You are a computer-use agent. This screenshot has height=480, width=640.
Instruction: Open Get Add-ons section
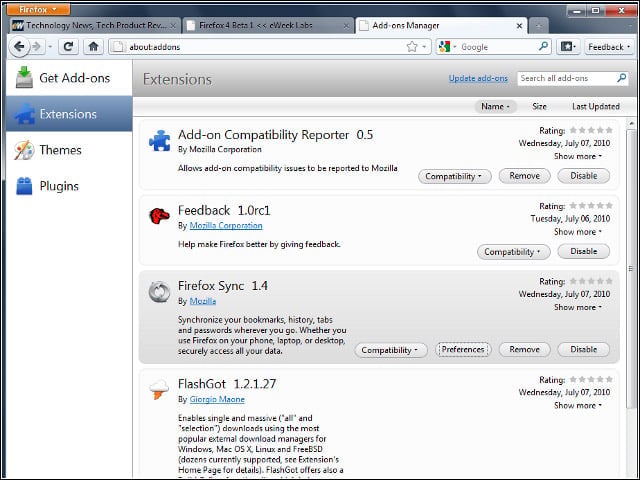69,78
